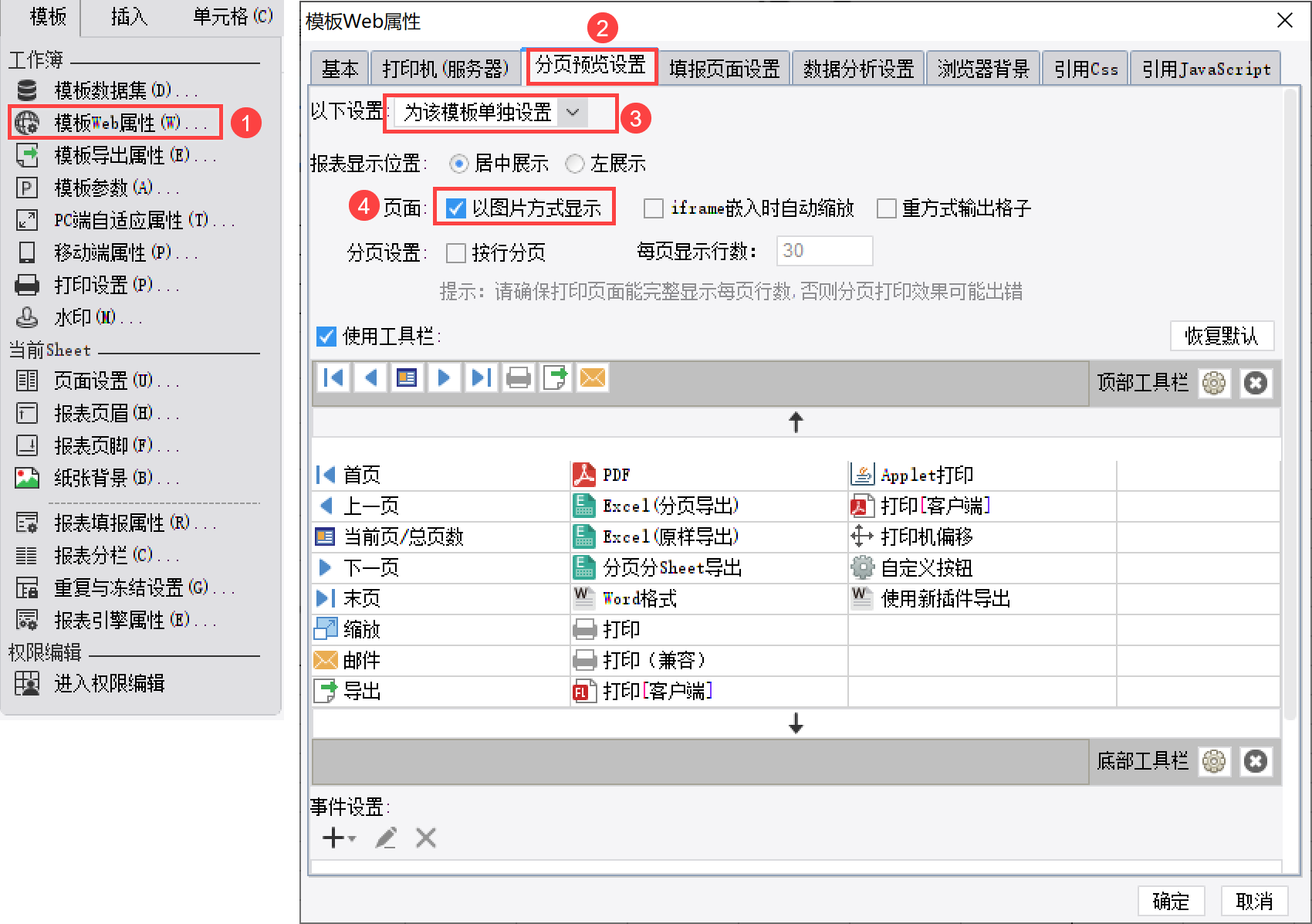Select 自定义按钮 entry
Image resolution: width=1312 pixels, height=924 pixels.
(x=982, y=567)
